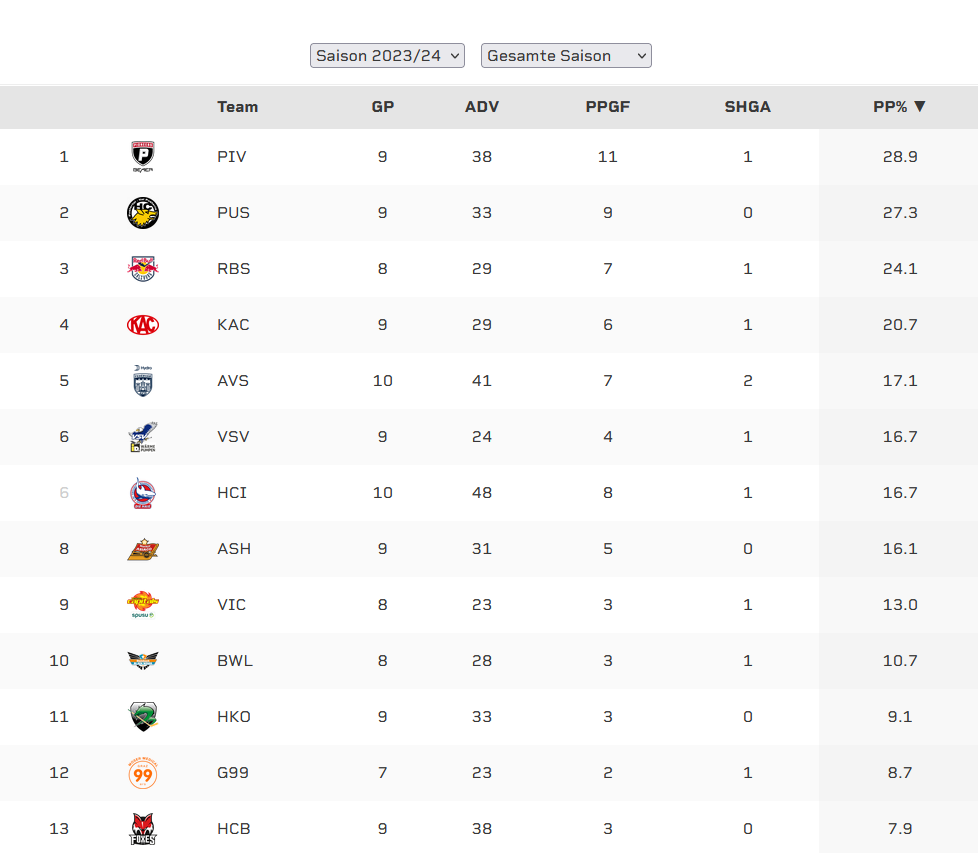The height and width of the screenshot is (853, 978).
Task: Sort by the SHGA column header
Action: click(748, 107)
